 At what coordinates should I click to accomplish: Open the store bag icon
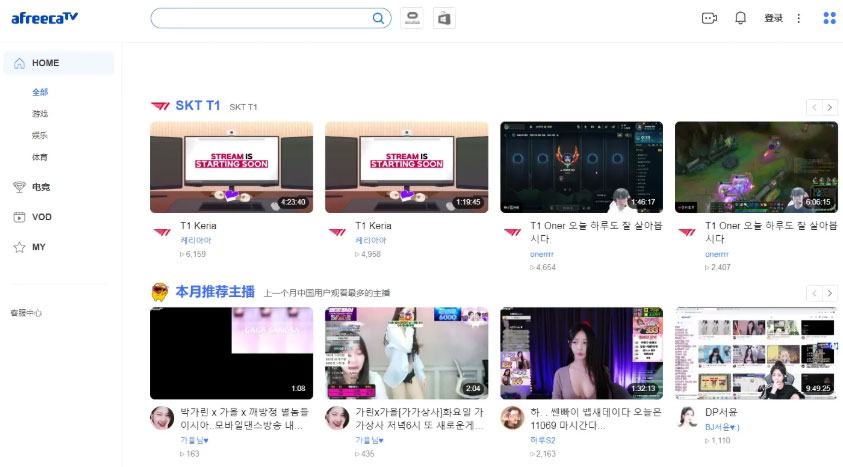pos(444,18)
